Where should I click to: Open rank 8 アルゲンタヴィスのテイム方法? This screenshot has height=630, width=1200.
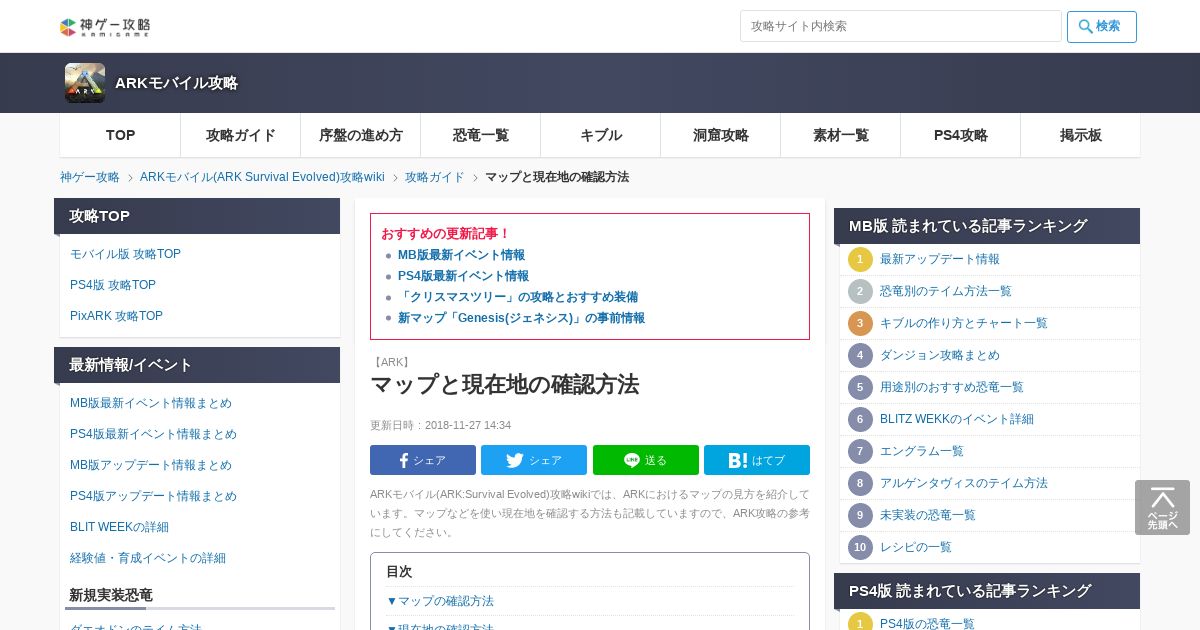point(964,483)
